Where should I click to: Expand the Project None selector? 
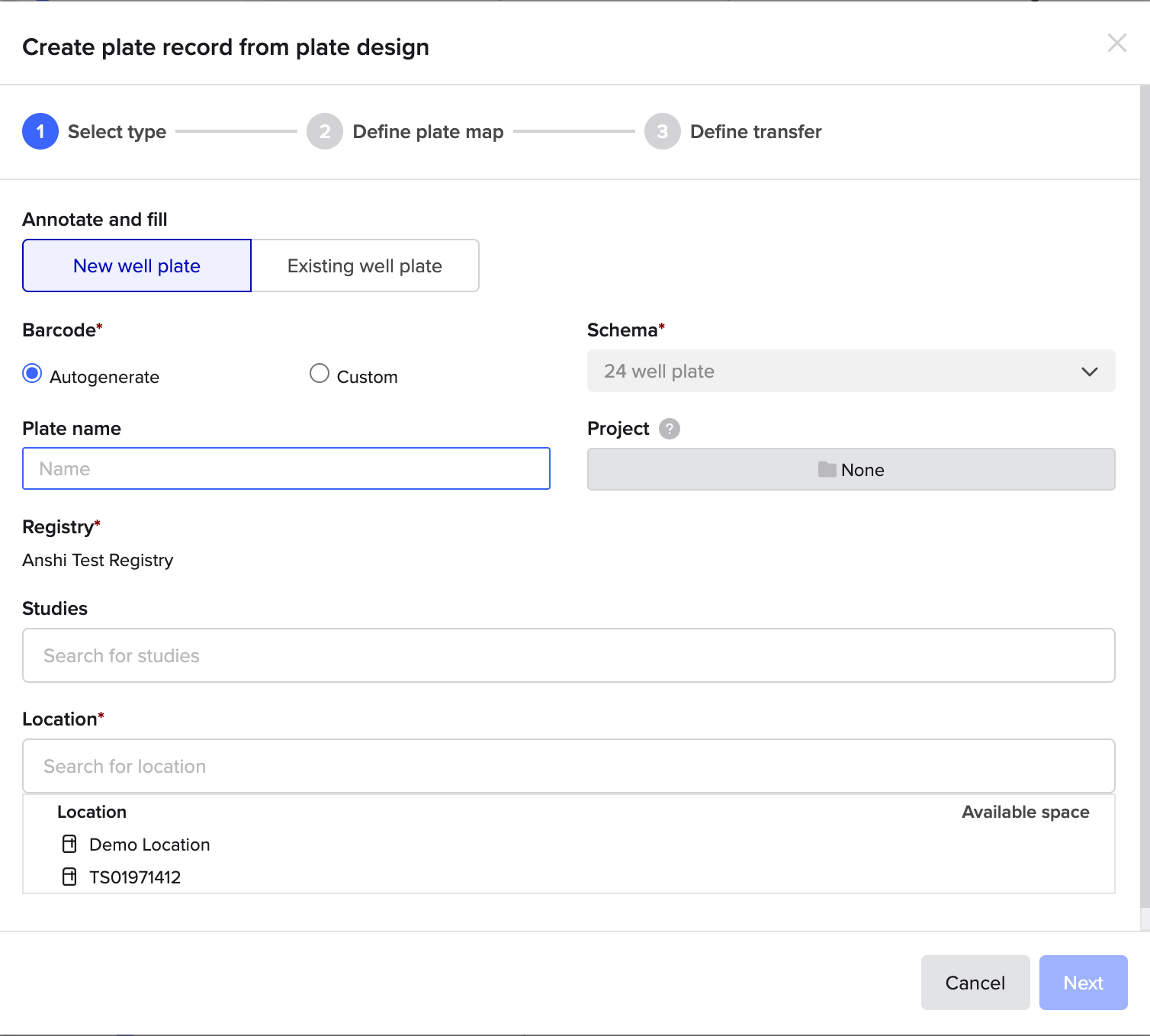pos(851,470)
